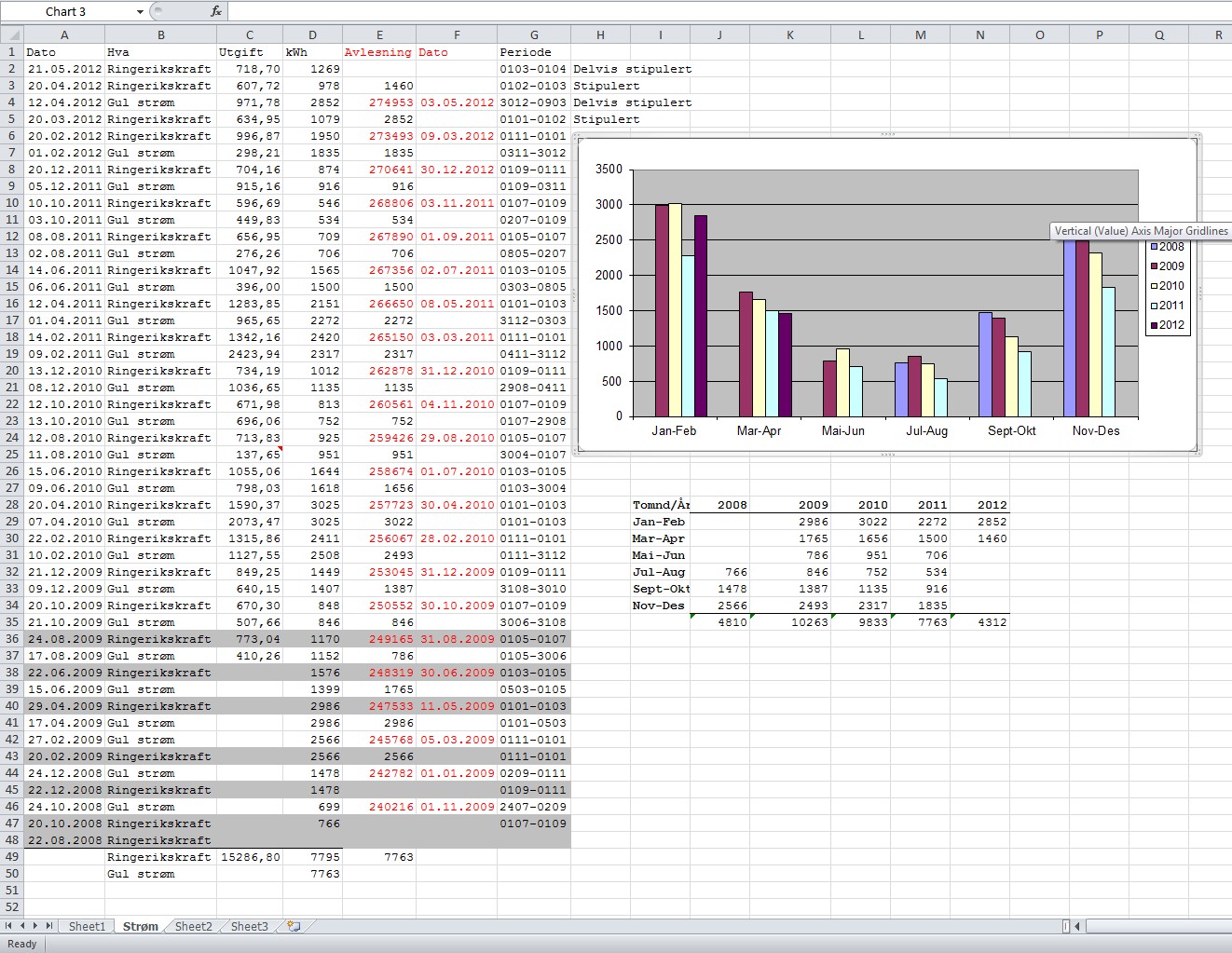Click the 3500 value axis label
Image resolution: width=1232 pixels, height=953 pixels.
[609, 170]
